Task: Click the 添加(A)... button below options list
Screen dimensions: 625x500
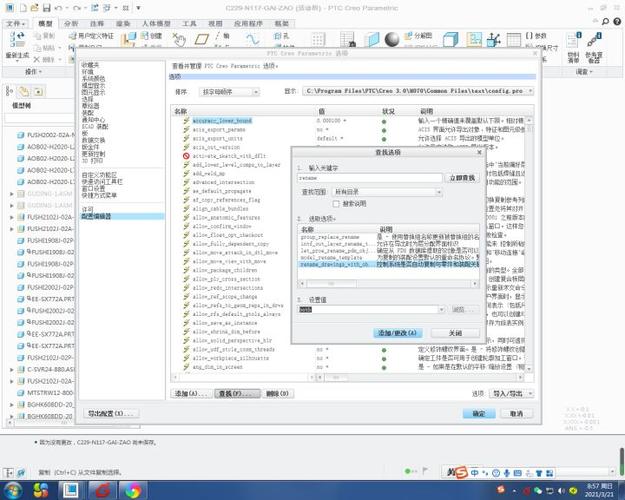Action: [192, 394]
